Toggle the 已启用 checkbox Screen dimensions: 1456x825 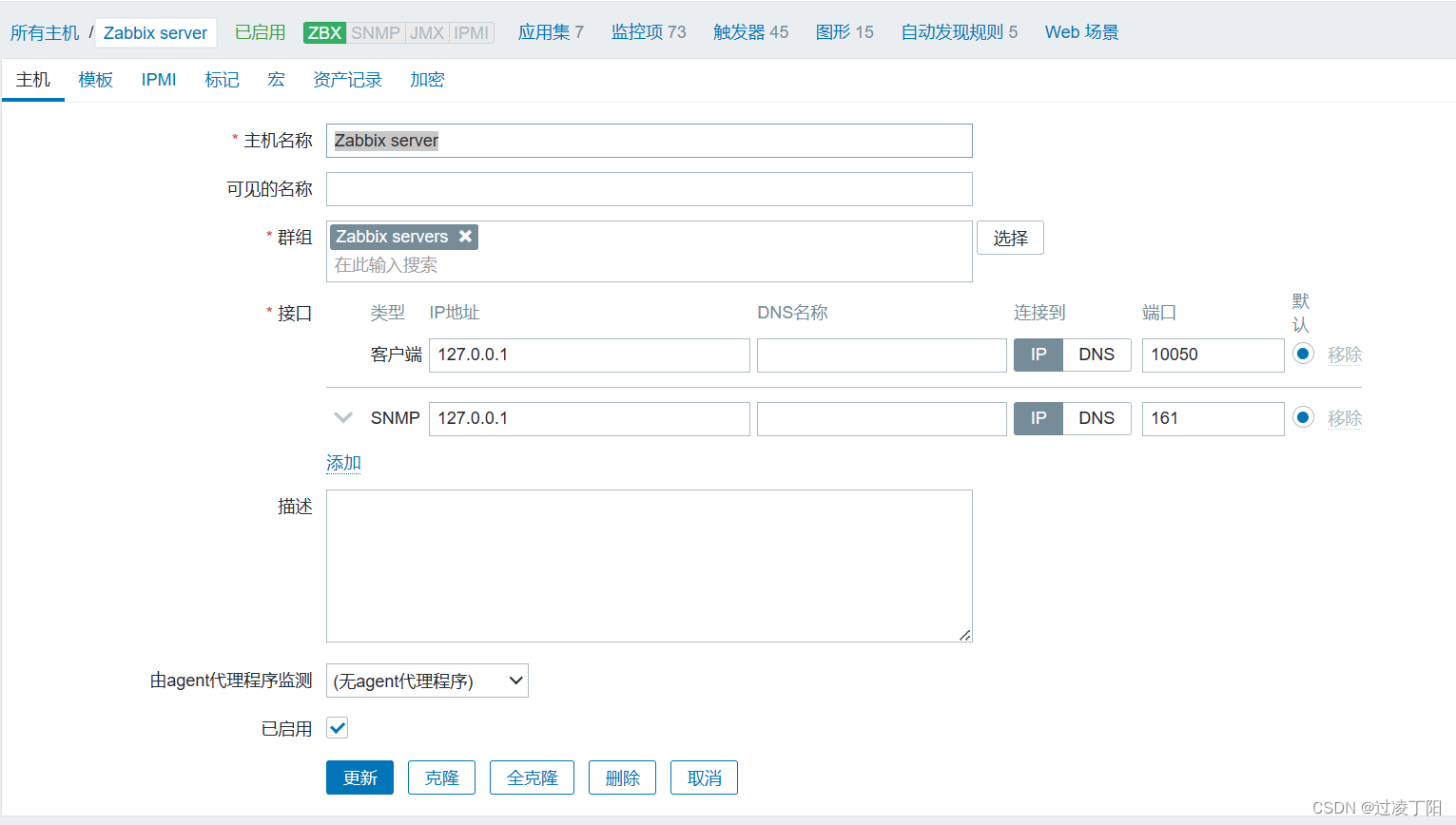[337, 728]
